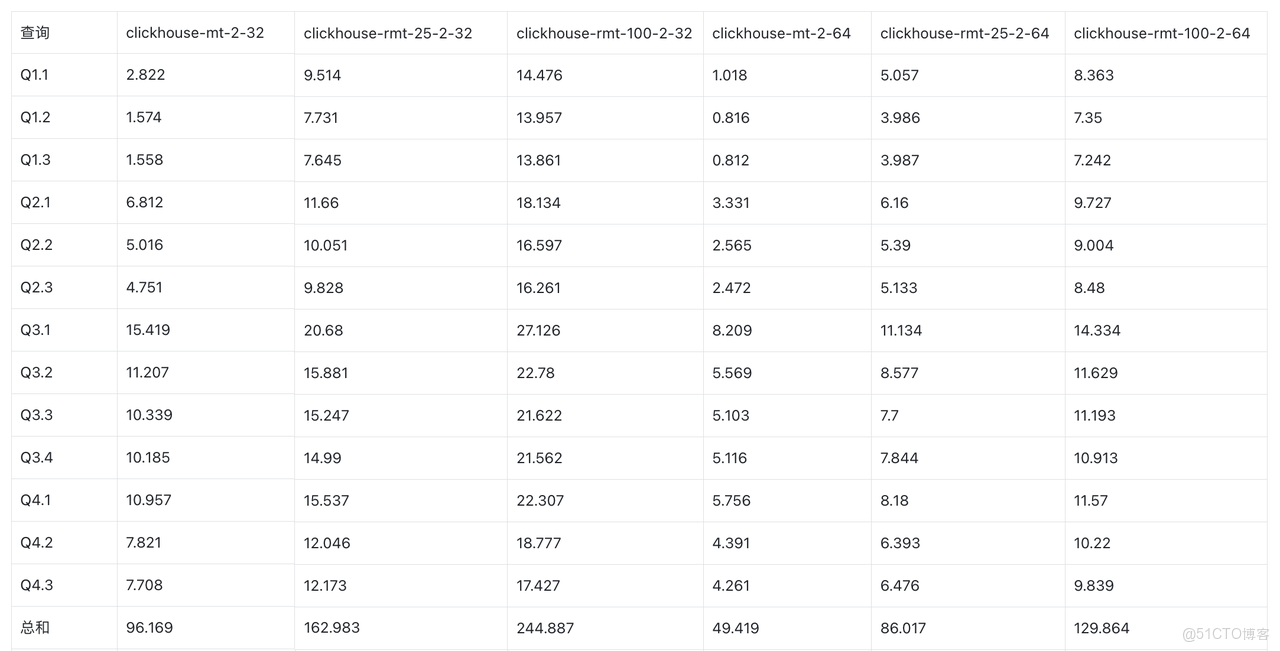Click the @51CTO博客 watermark
This screenshot has width=1280, height=651.
(1225, 634)
